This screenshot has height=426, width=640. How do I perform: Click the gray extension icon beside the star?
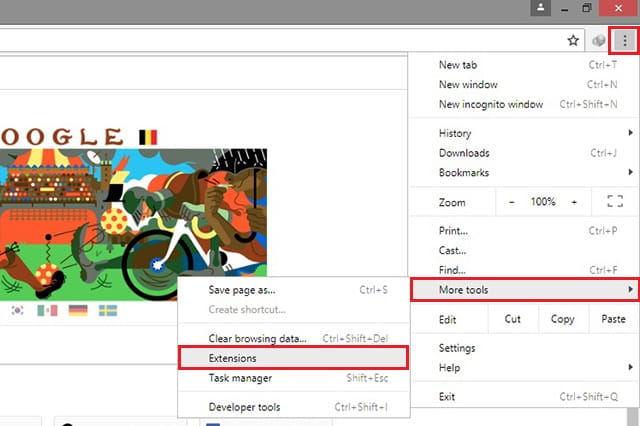(598, 40)
